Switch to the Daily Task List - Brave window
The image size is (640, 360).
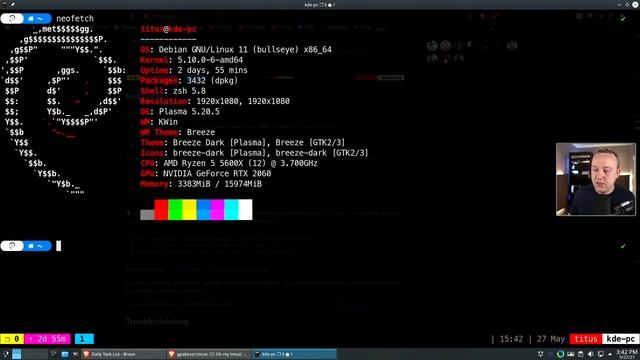(x=123, y=354)
